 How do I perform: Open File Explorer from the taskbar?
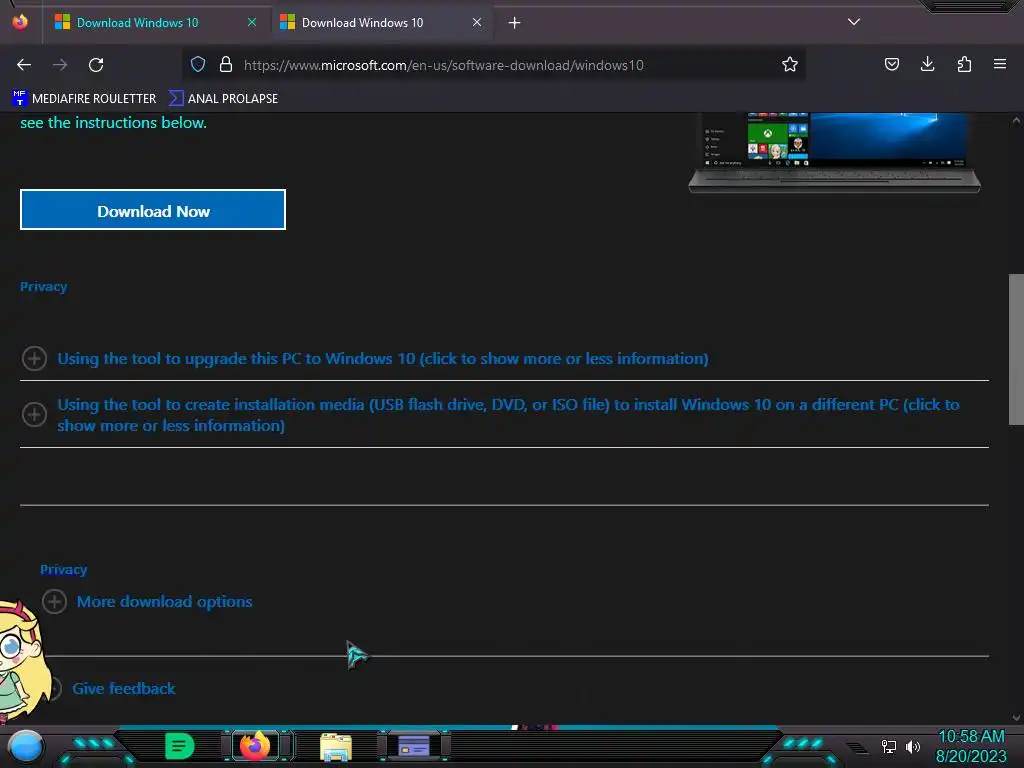pos(336,747)
